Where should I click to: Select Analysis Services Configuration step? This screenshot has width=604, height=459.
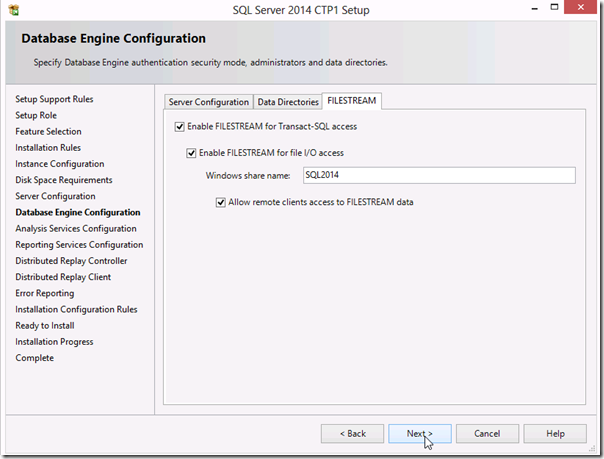click(76, 229)
